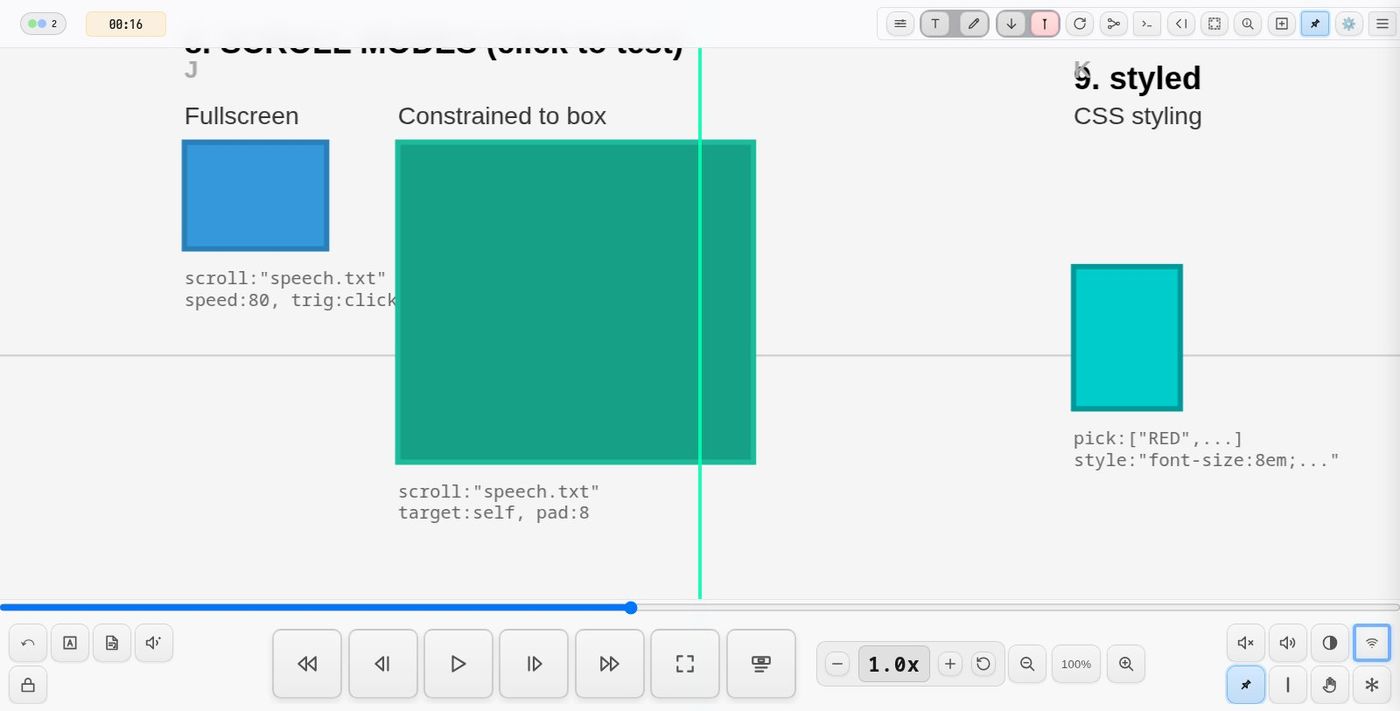This screenshot has height=711, width=1400.
Task: Click the fast-forward double-arrow button
Action: pyautogui.click(x=609, y=664)
